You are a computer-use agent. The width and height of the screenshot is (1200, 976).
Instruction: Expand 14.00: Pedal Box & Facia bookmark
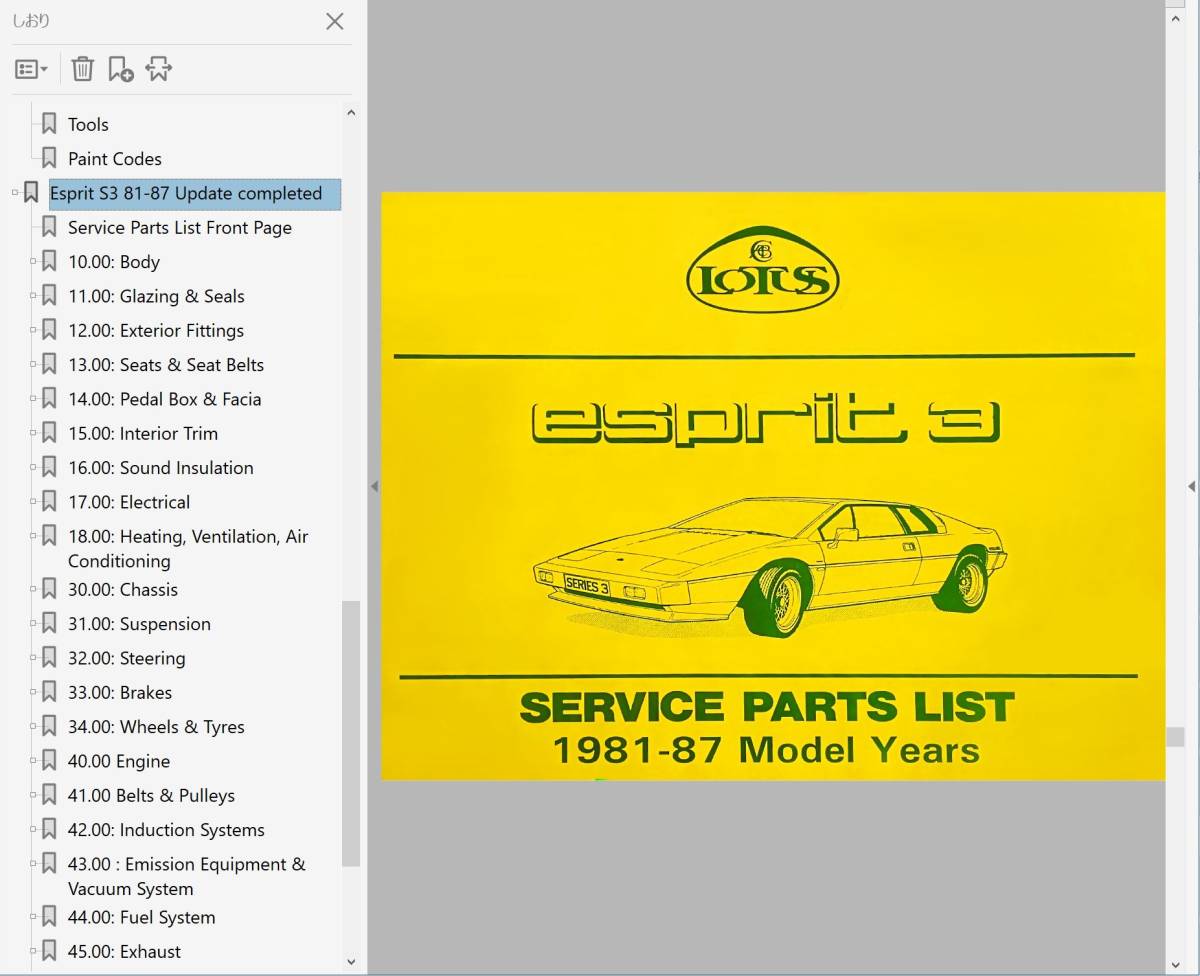[x=33, y=399]
